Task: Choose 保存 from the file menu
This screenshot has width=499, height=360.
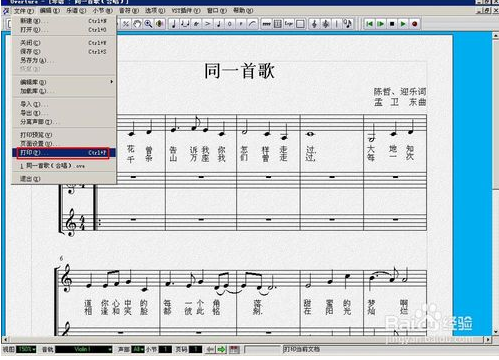Action: pos(64,52)
